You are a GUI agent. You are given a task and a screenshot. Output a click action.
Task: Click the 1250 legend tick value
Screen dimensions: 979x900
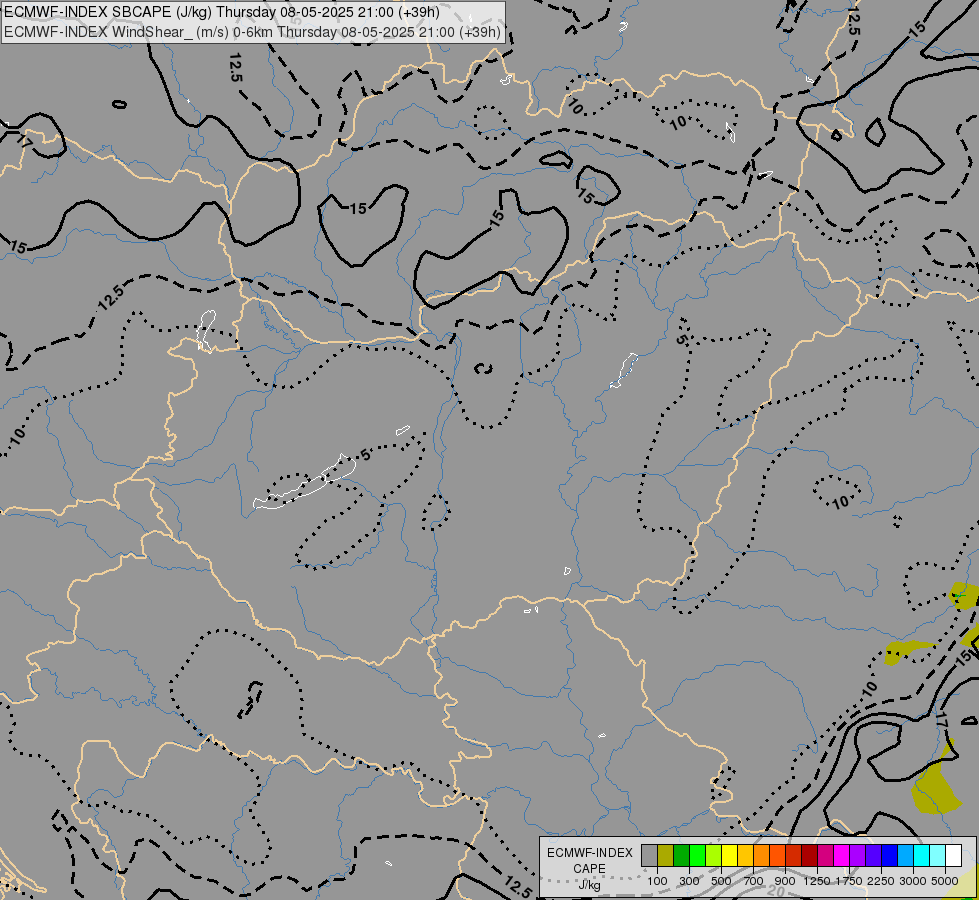(x=817, y=881)
